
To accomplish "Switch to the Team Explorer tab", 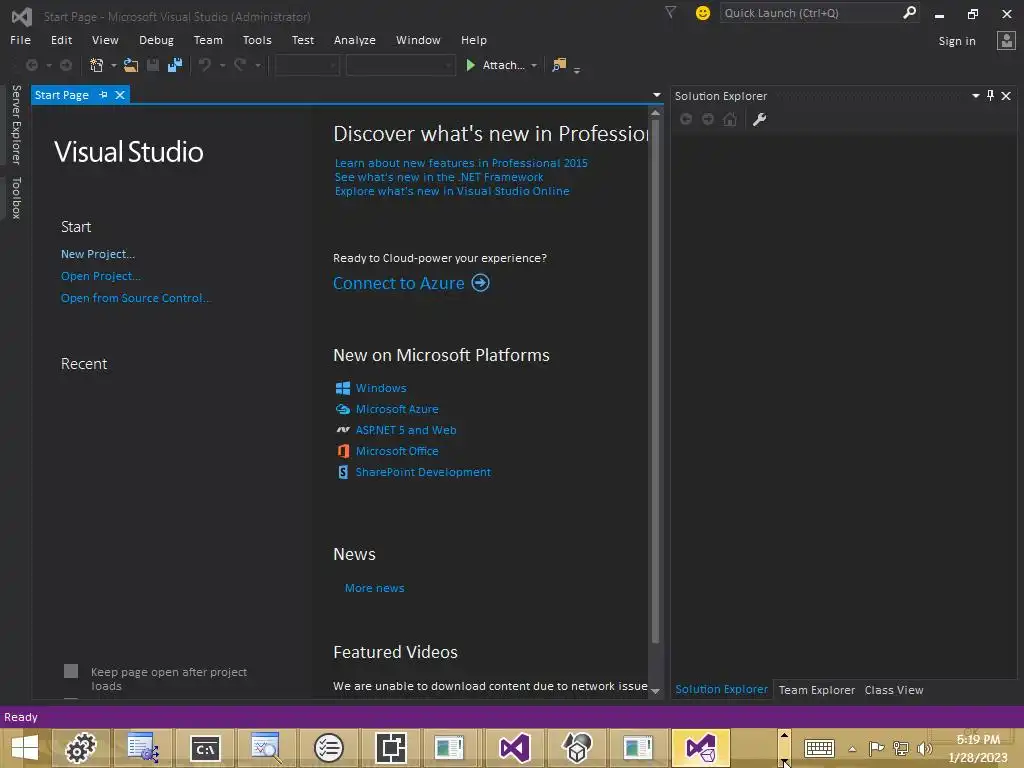I will click(816, 690).
